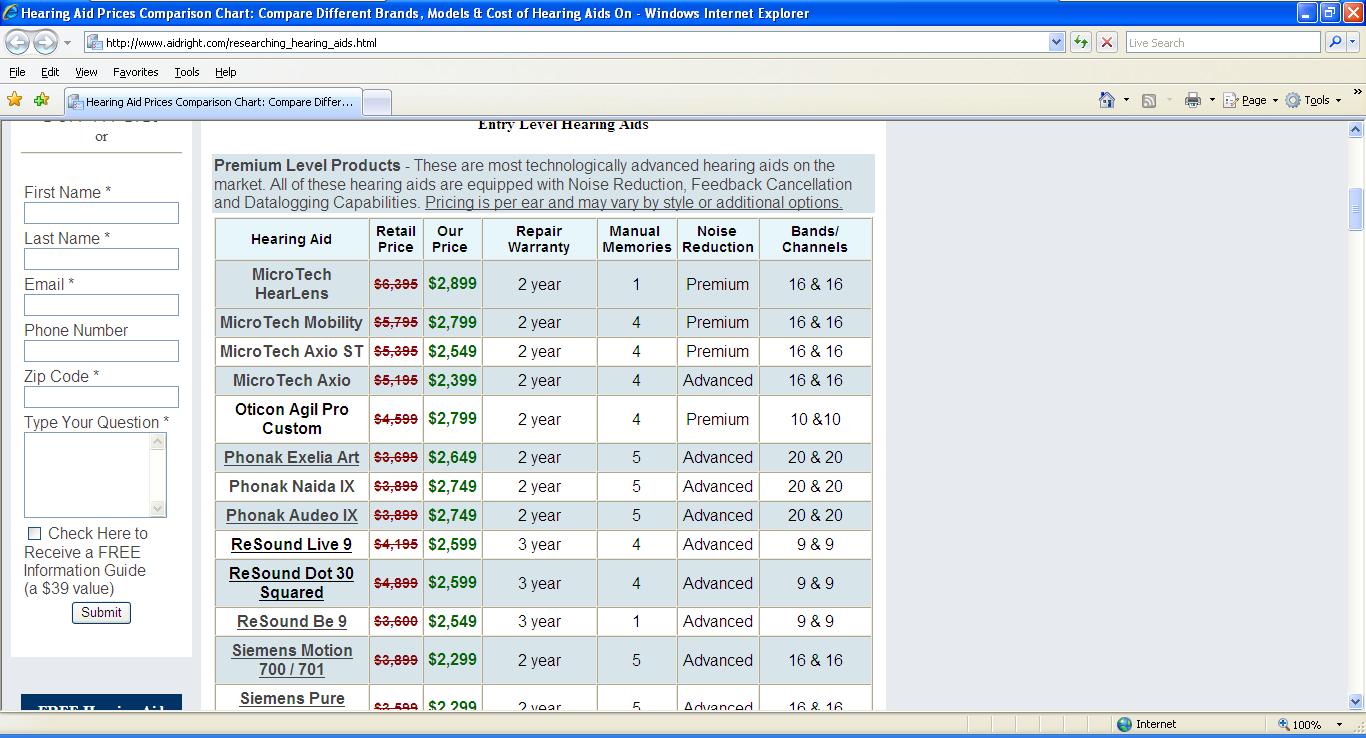Viewport: 1366px width, 738px height.
Task: Click the question box scroll down arrow
Action: pos(158,508)
